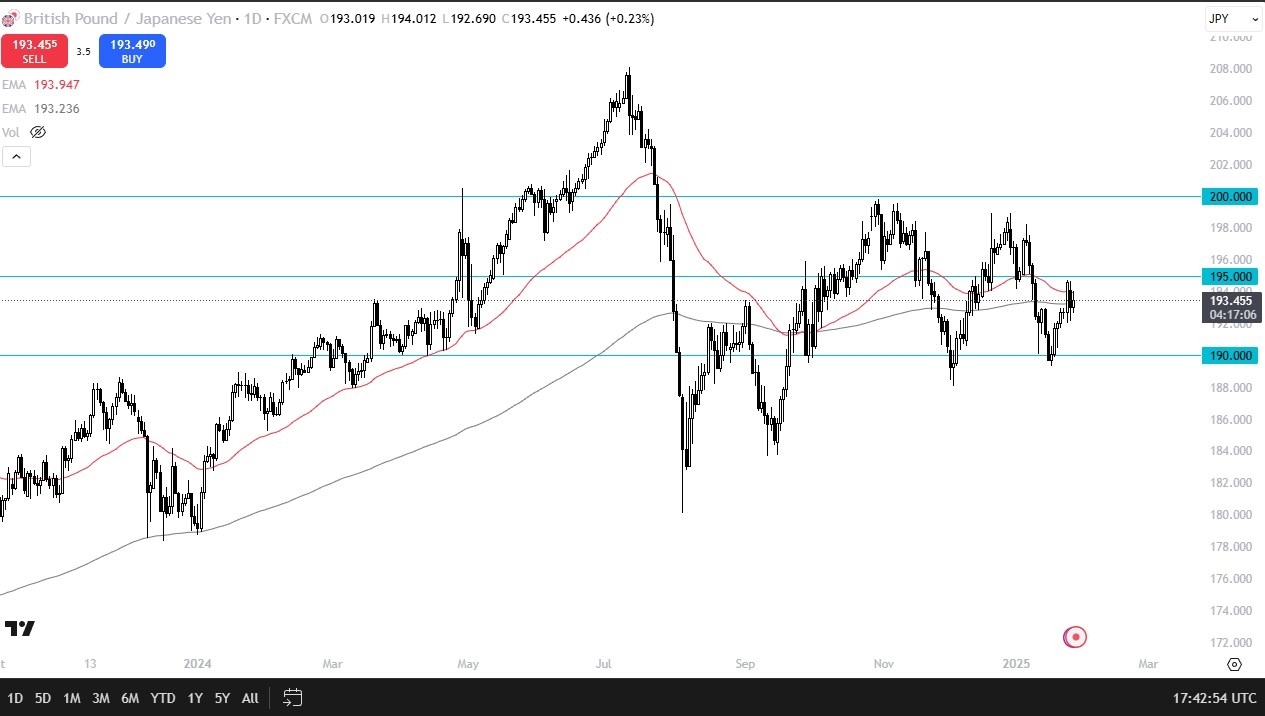Screen dimensions: 1265x716
Task: Toggle volume visibility with crossed-eye icon
Action: pos(37,131)
